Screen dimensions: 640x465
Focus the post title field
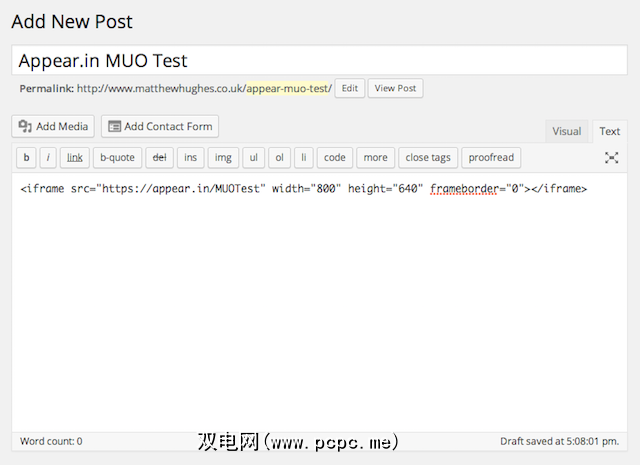pos(320,60)
